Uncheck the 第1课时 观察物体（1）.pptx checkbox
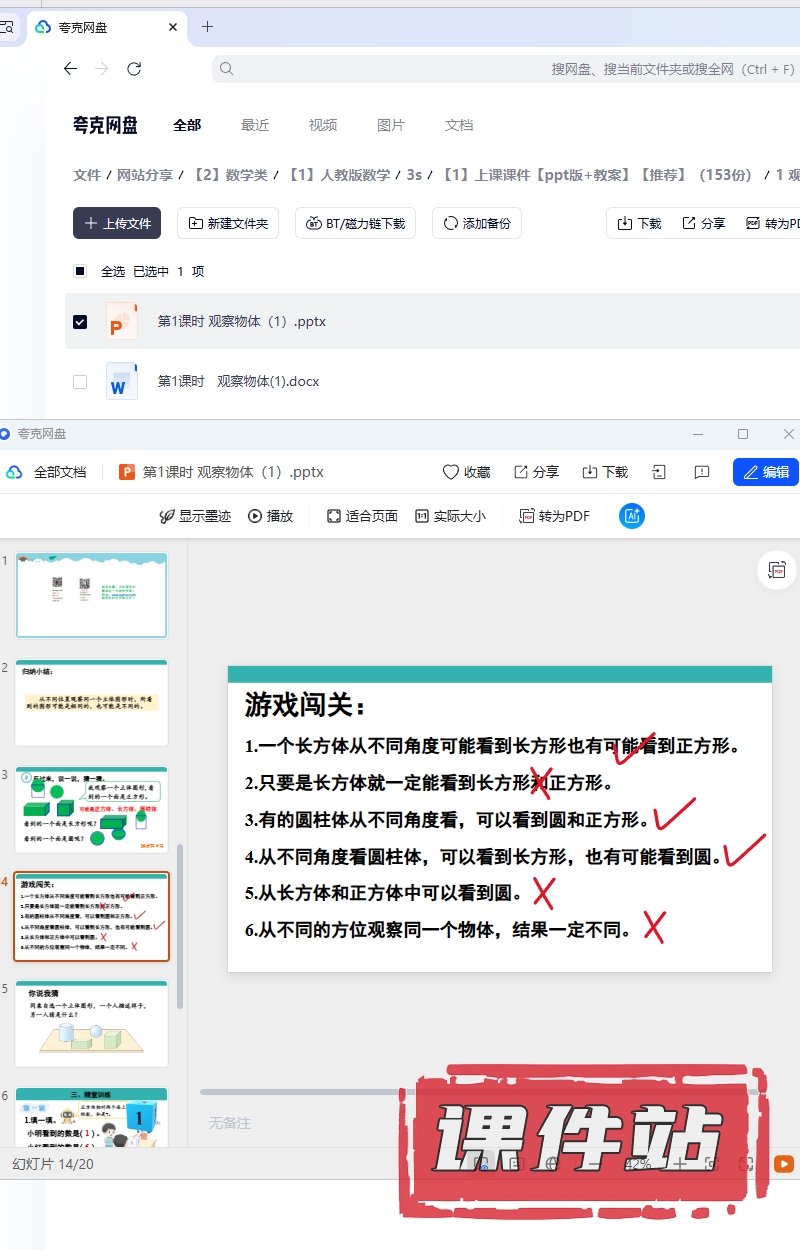The width and height of the screenshot is (800, 1250). (x=80, y=322)
